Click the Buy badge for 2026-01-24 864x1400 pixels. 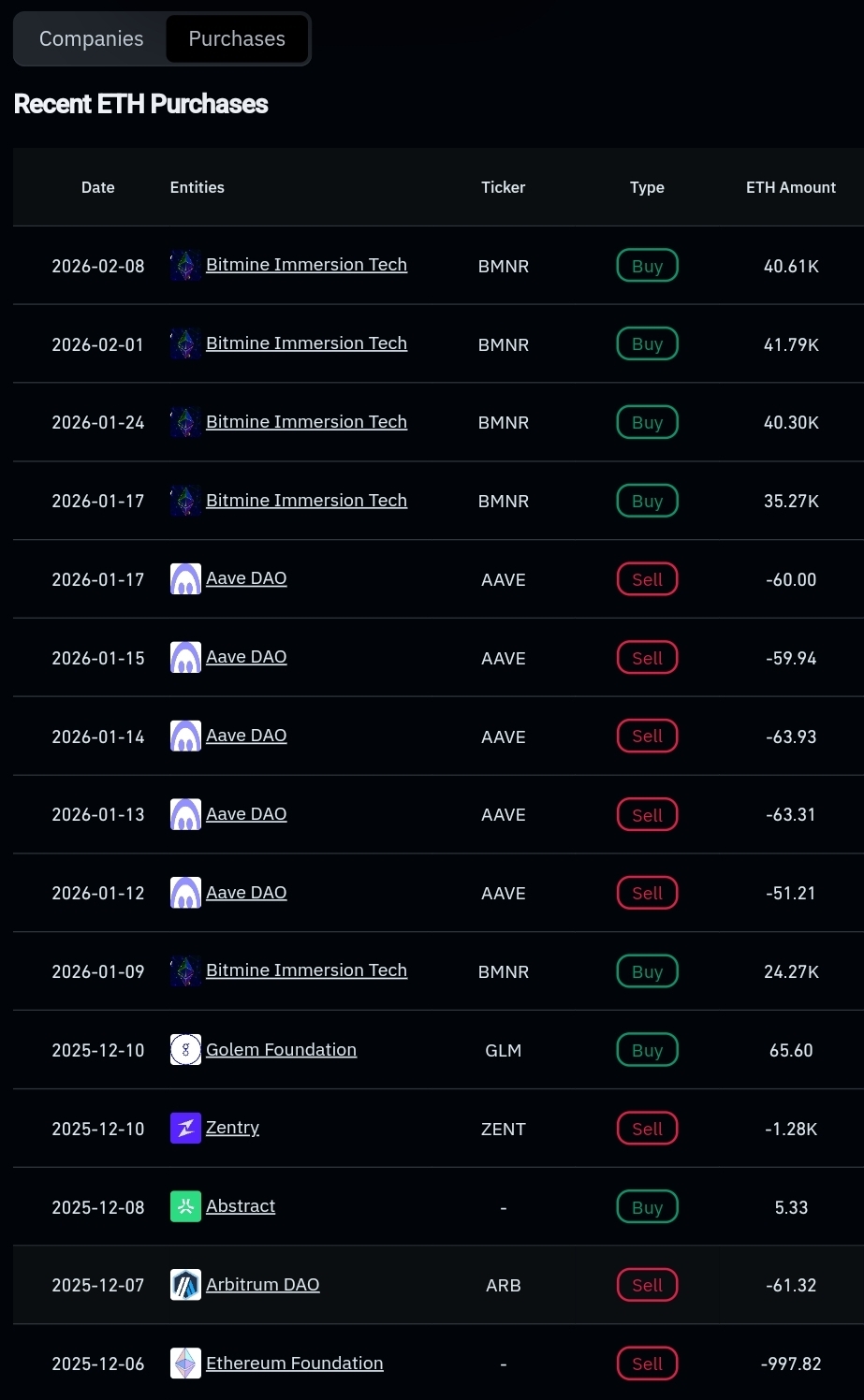647,422
